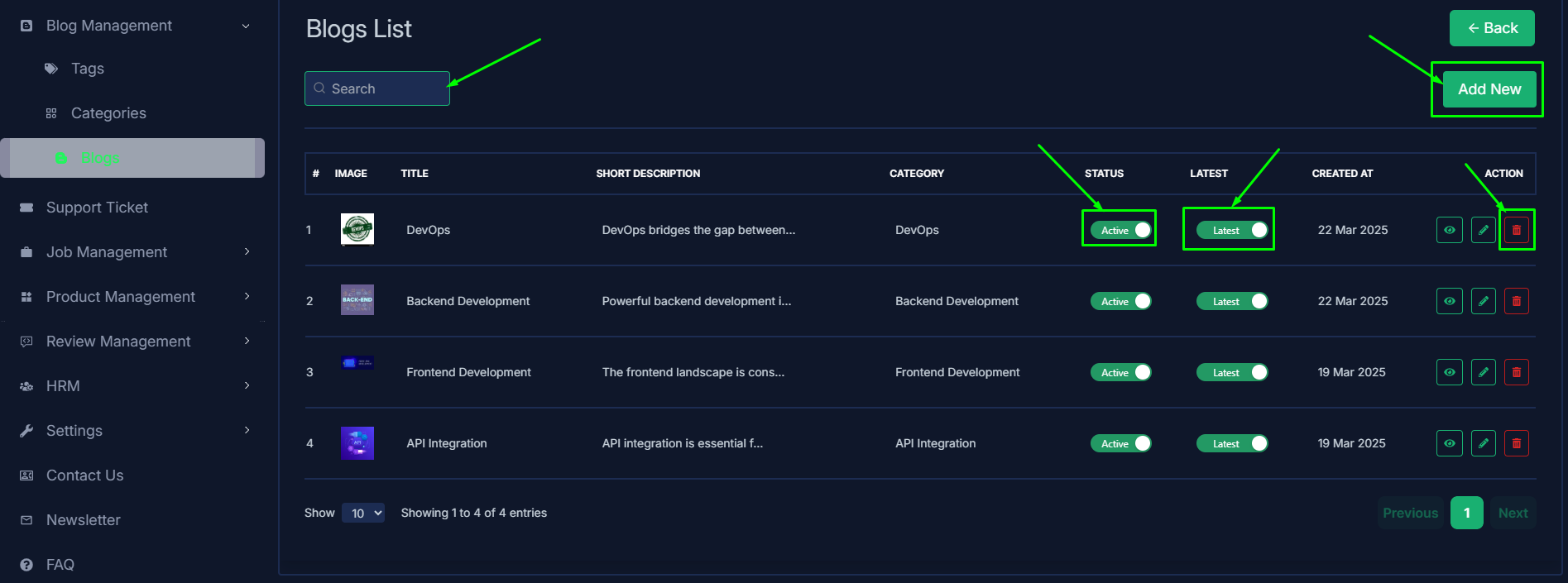
Task: Click the view eye icon for Frontend Development
Action: point(1449,372)
